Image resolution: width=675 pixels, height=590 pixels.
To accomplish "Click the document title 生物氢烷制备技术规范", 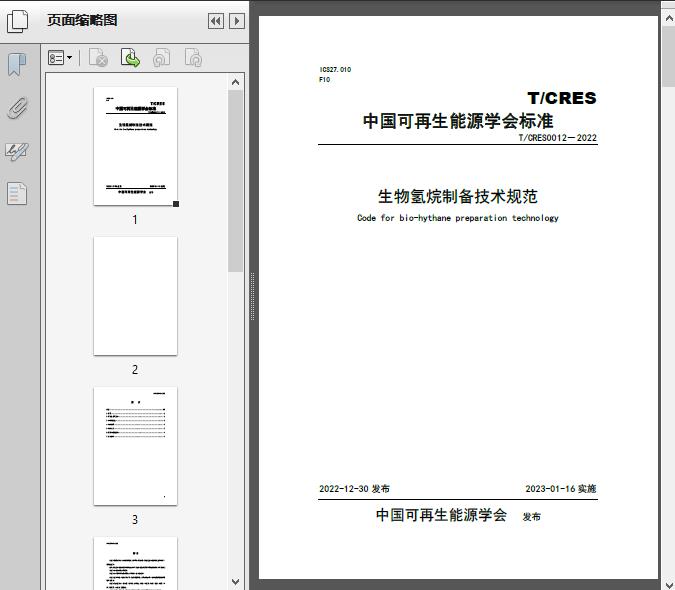I will (458, 196).
